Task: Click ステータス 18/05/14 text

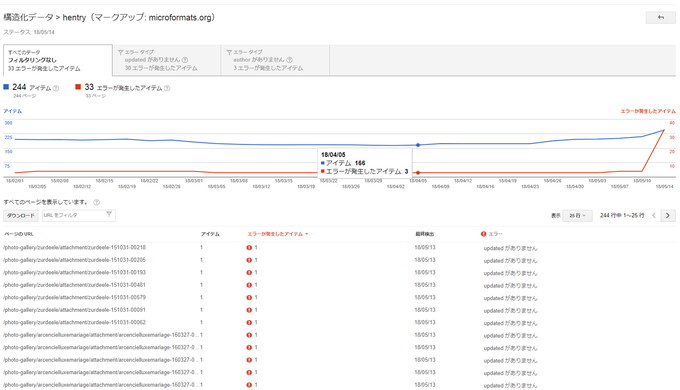Action: [29, 32]
